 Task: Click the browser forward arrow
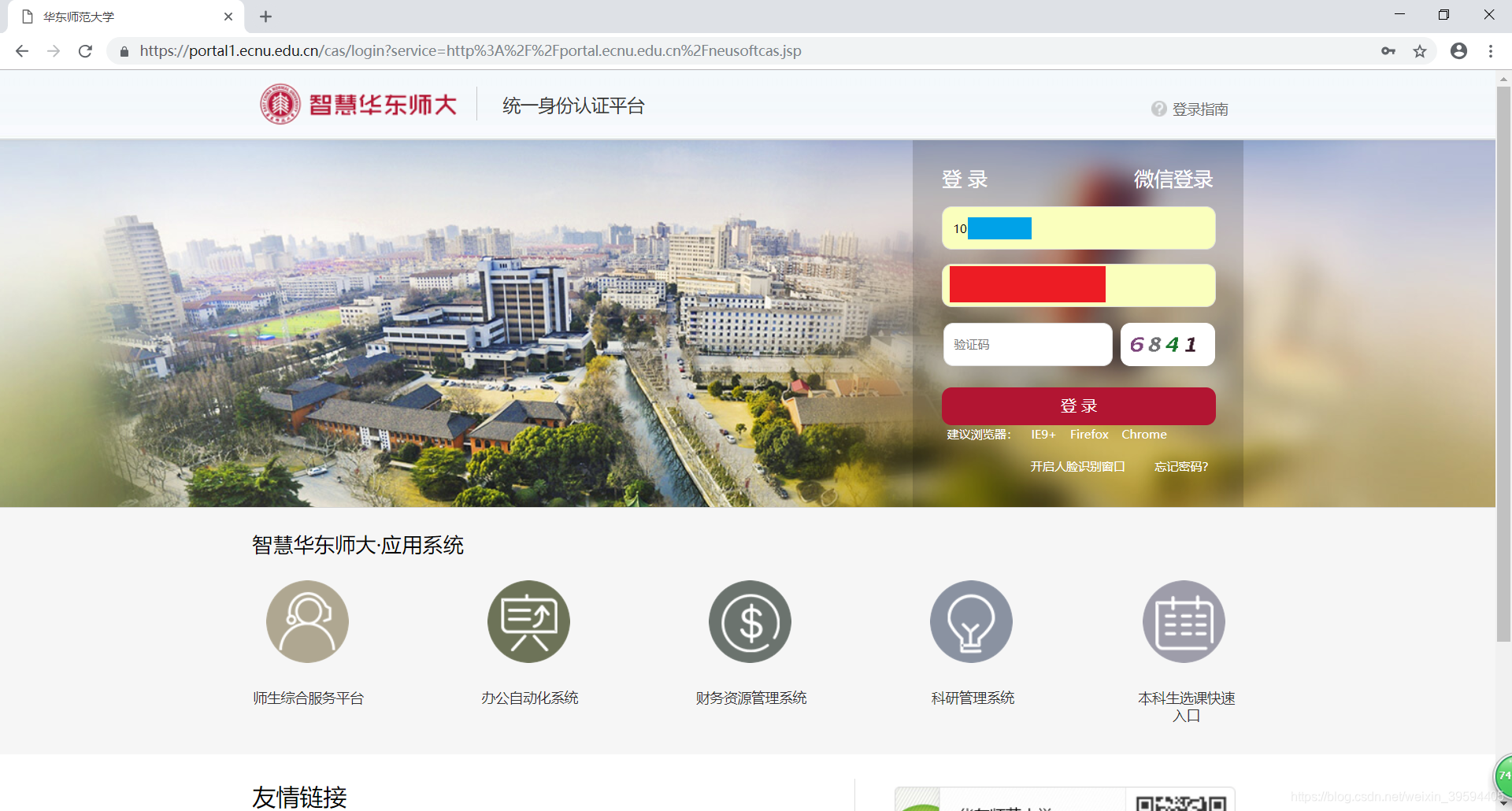point(54,51)
